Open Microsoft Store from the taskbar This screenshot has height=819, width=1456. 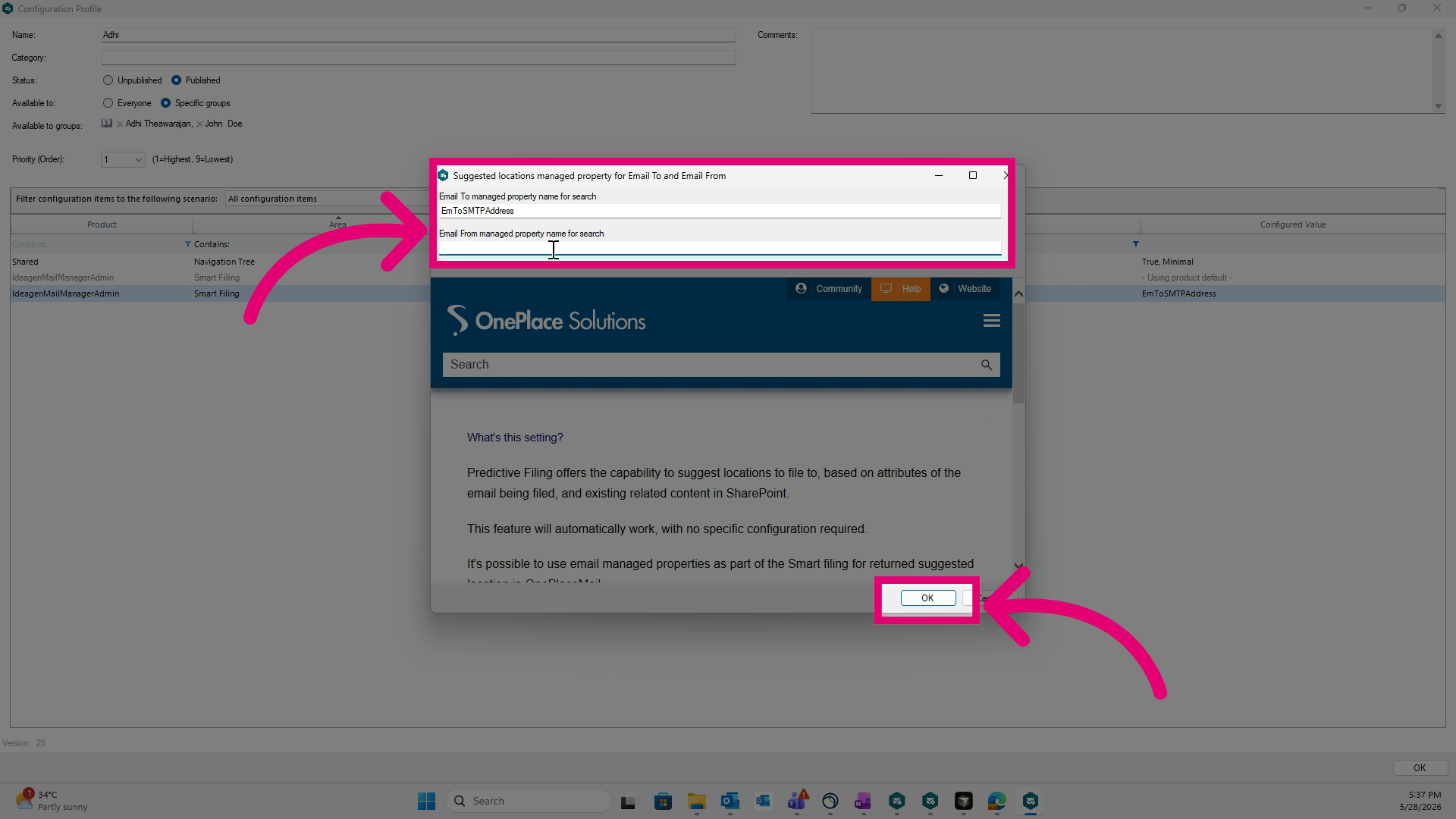tap(664, 801)
